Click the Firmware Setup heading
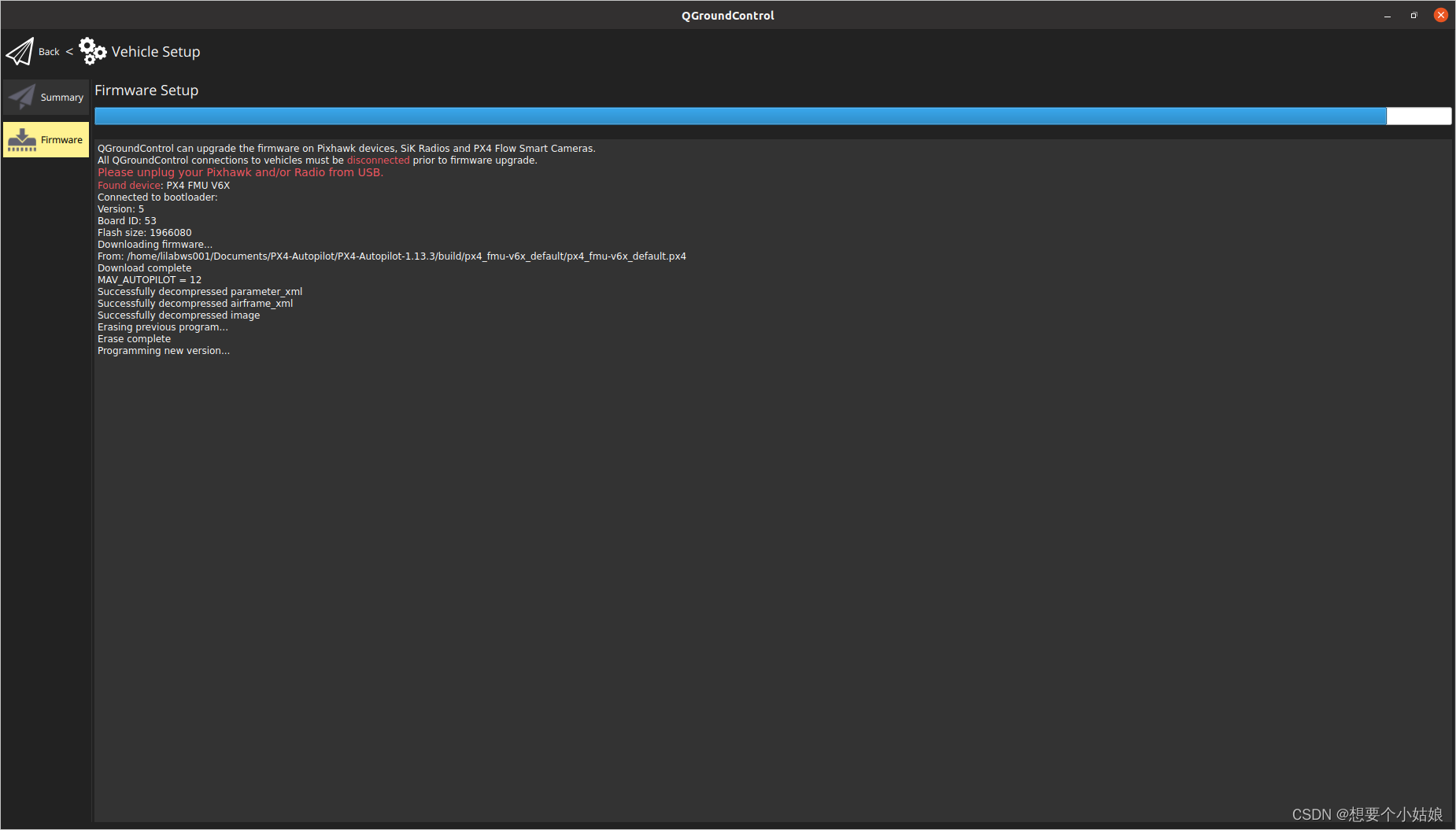 click(x=146, y=90)
